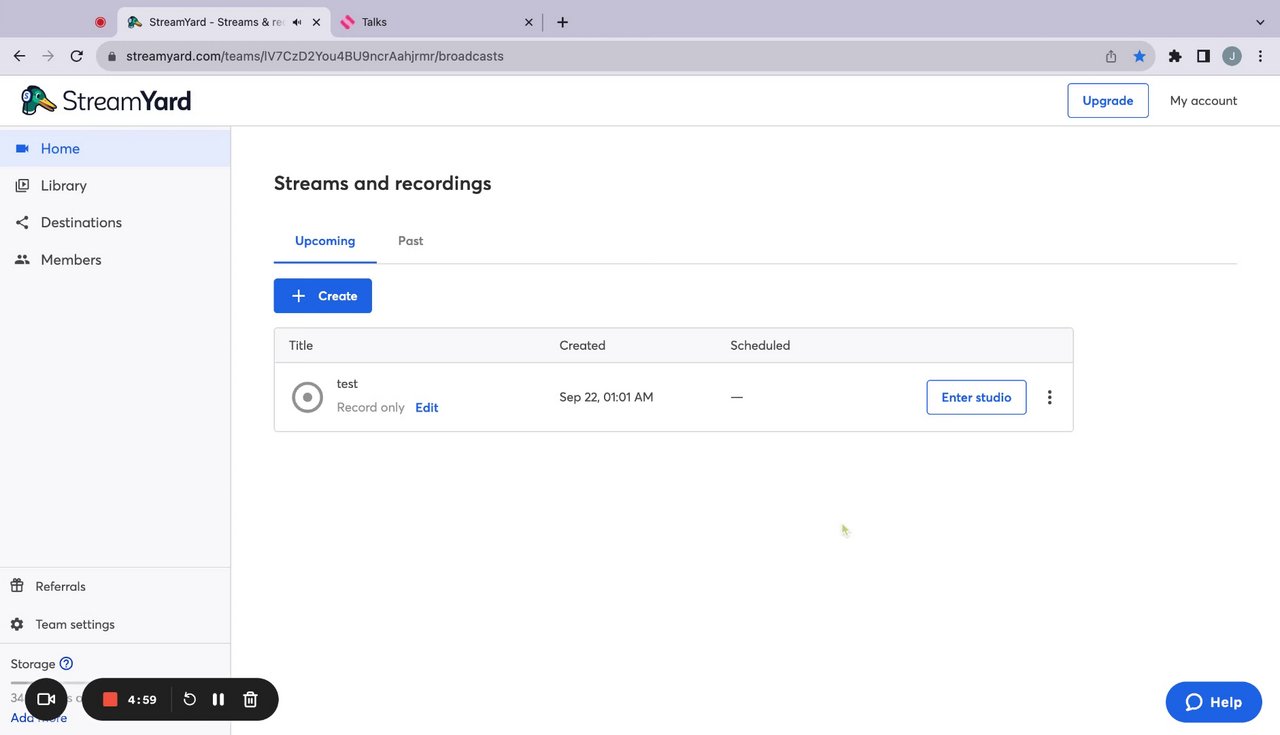
Task: Pause the screen recording
Action: [x=218, y=699]
